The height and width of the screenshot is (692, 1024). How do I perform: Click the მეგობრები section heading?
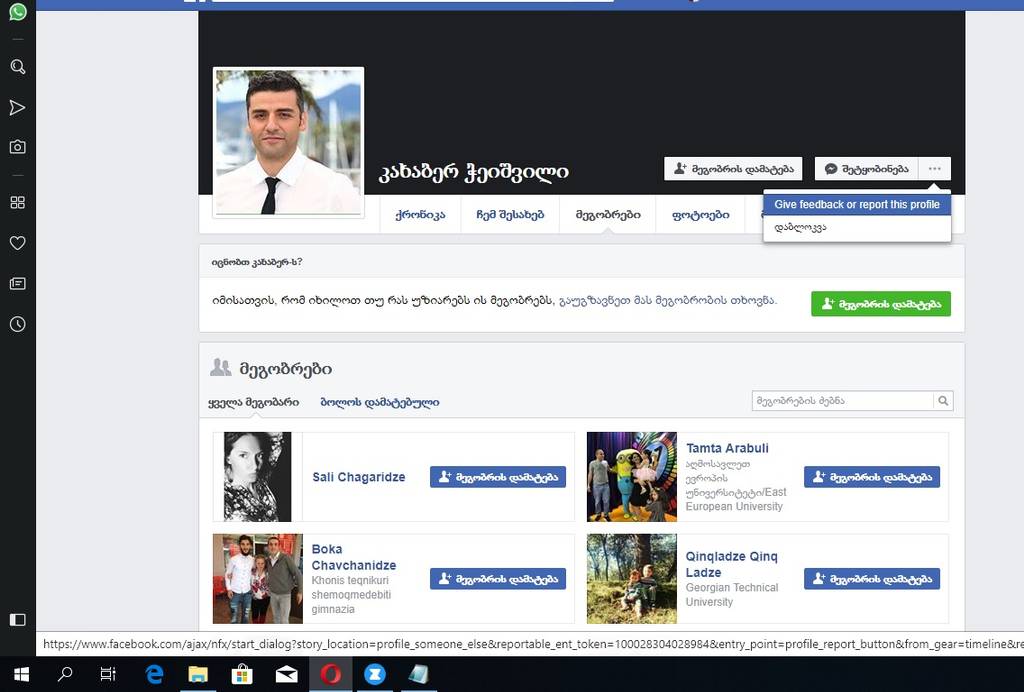285,369
